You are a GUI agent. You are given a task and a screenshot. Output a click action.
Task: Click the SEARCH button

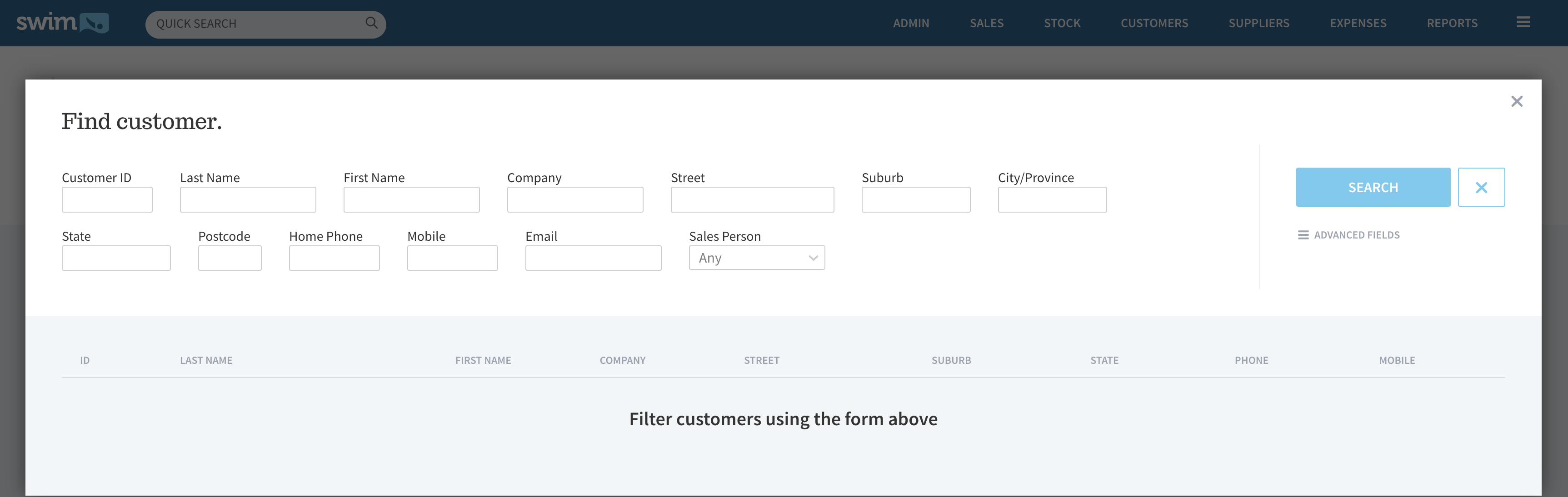(1373, 187)
